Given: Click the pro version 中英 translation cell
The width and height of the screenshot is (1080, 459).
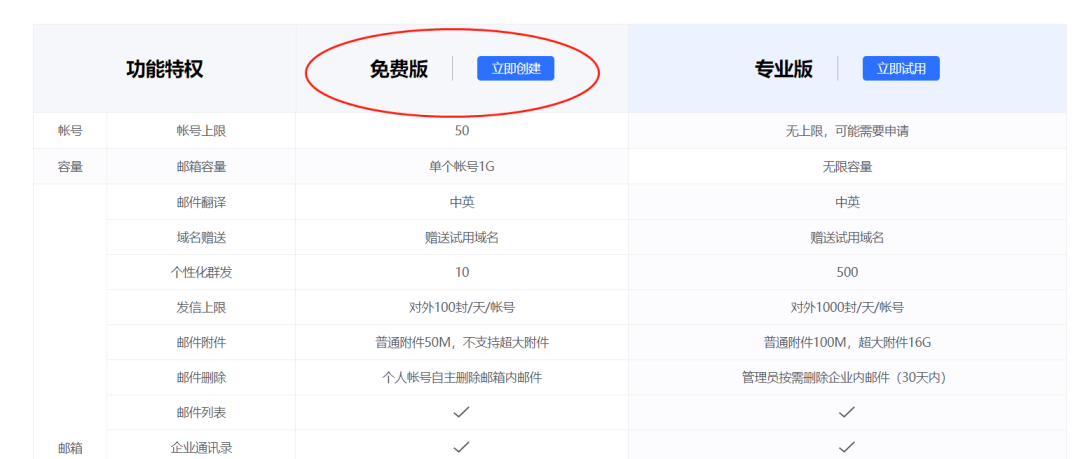Looking at the screenshot, I should point(847,202).
